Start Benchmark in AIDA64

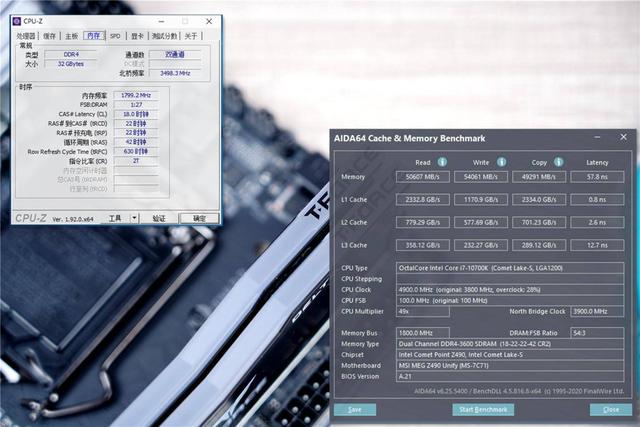483,409
